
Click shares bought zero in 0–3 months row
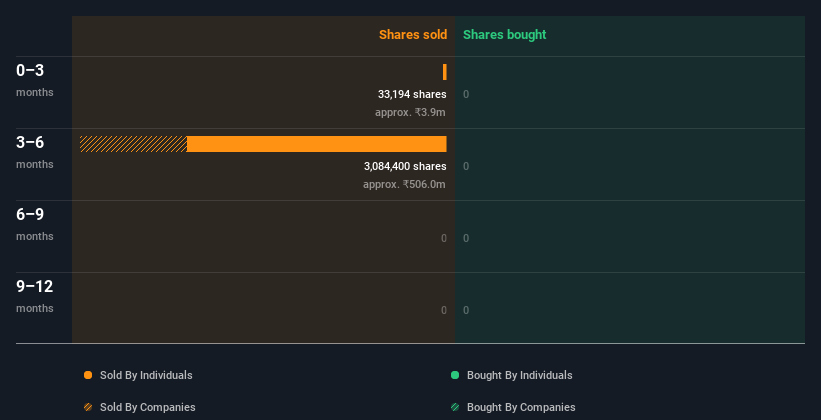[x=466, y=94]
